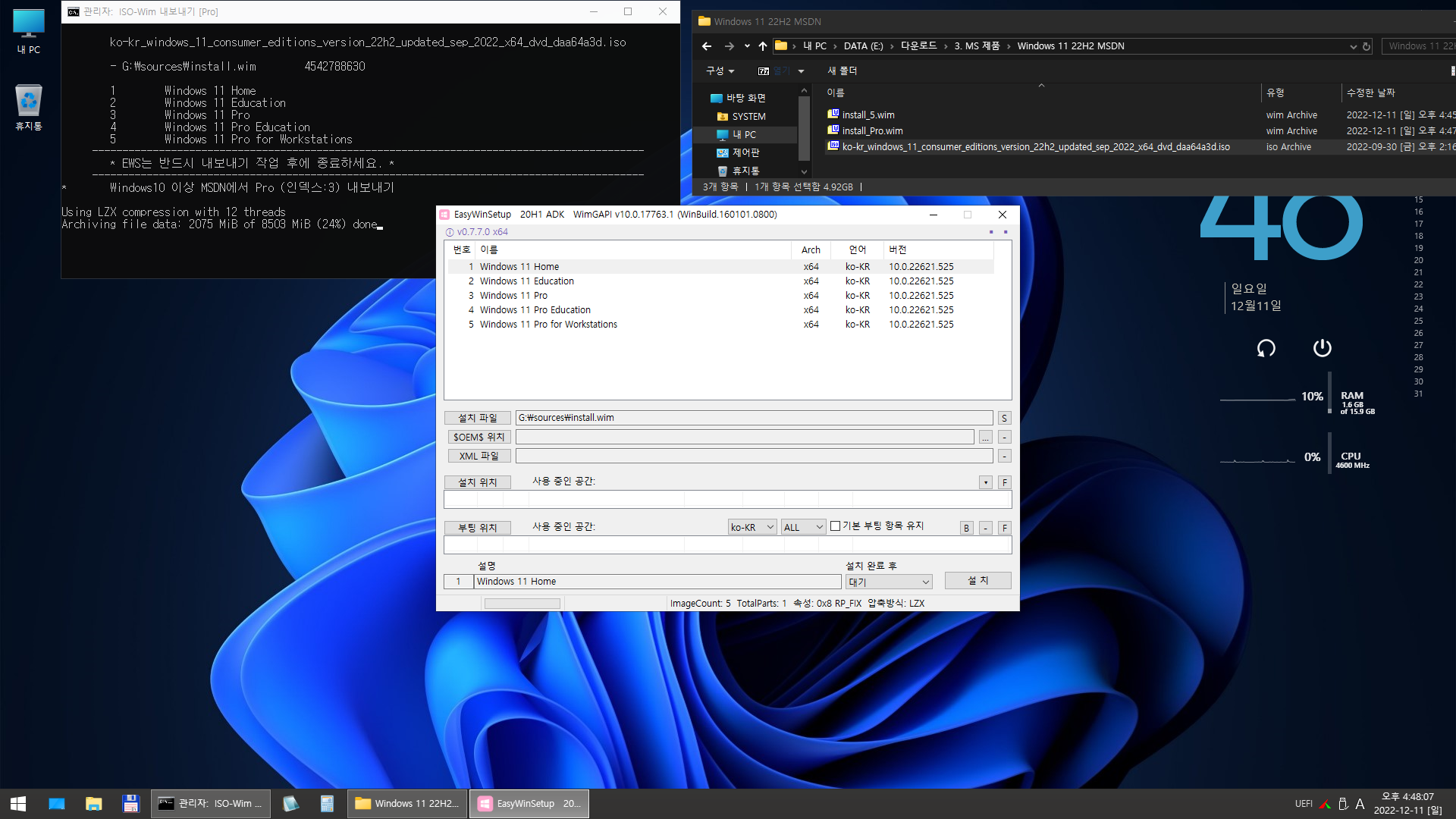Open the blue desktop icon in taskbar
This screenshot has height=819, width=1456.
(57, 803)
